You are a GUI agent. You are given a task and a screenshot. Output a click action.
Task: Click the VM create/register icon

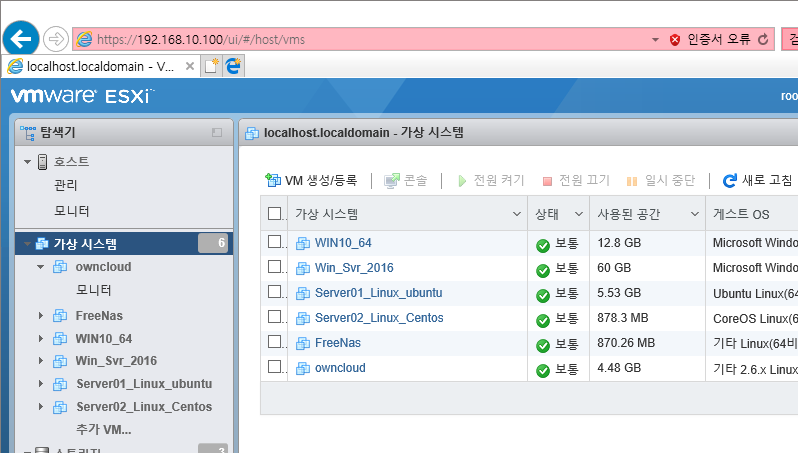click(x=273, y=180)
